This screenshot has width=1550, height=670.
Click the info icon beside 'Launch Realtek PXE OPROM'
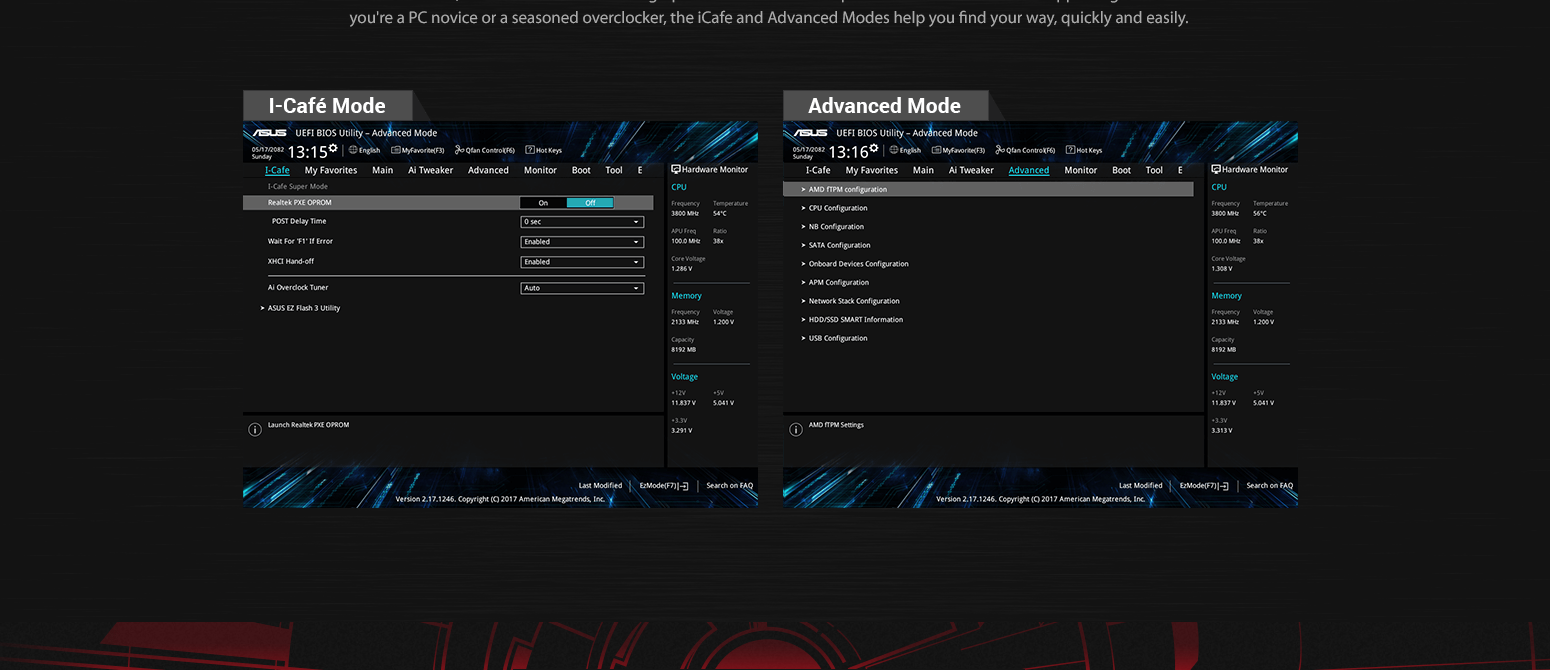254,429
